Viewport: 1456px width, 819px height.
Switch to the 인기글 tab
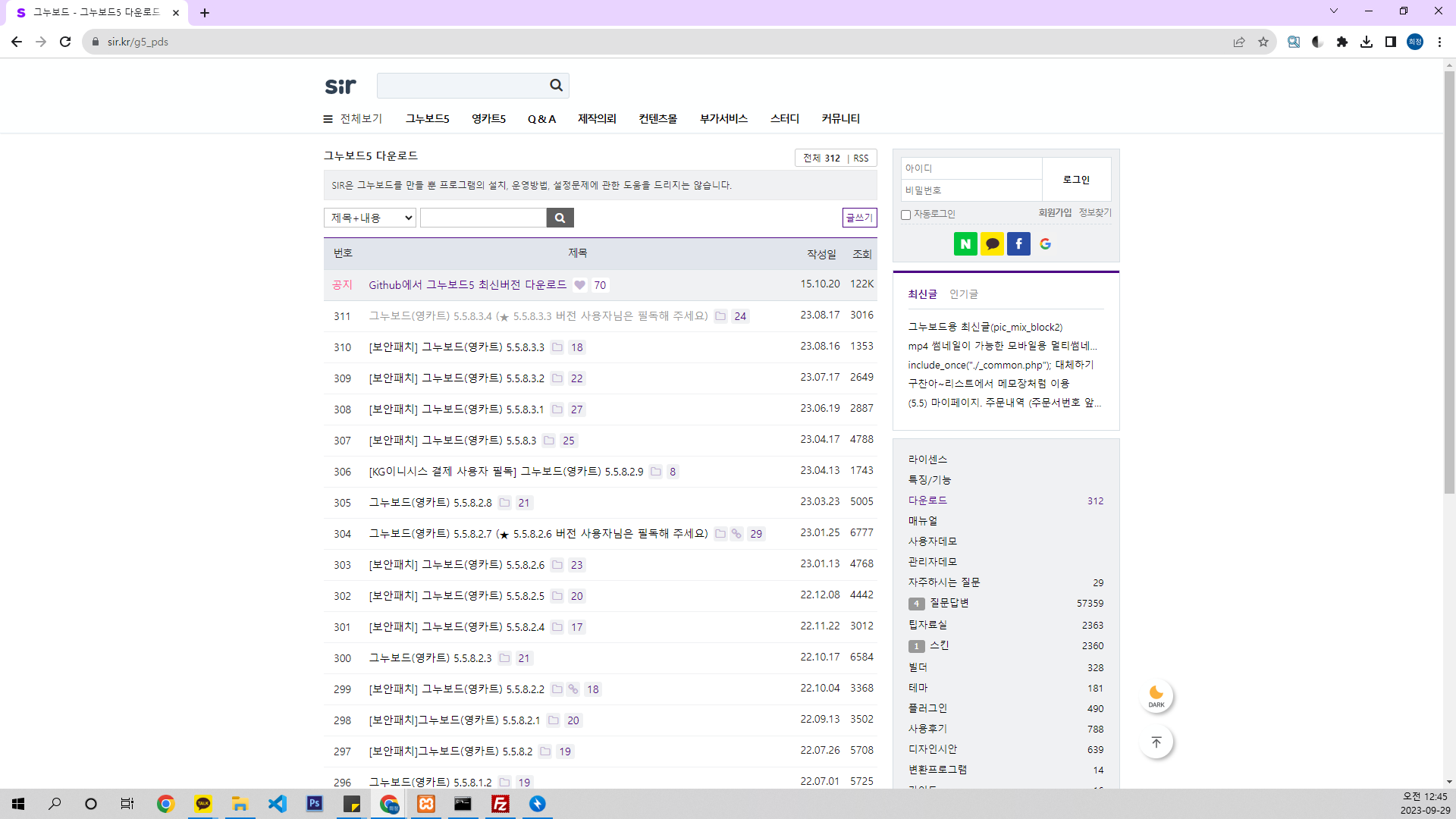click(x=964, y=294)
